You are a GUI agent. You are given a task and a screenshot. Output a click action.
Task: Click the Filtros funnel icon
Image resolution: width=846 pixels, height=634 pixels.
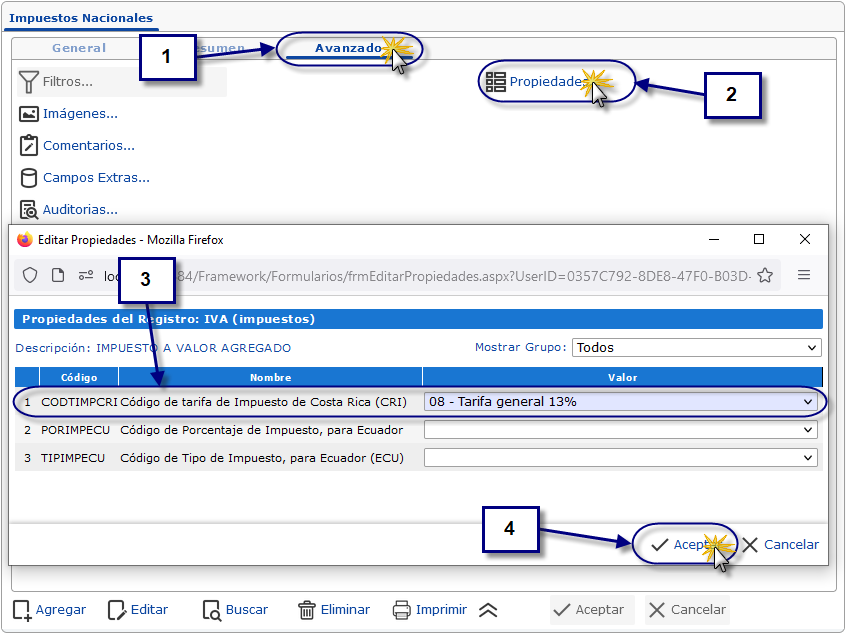[29, 82]
